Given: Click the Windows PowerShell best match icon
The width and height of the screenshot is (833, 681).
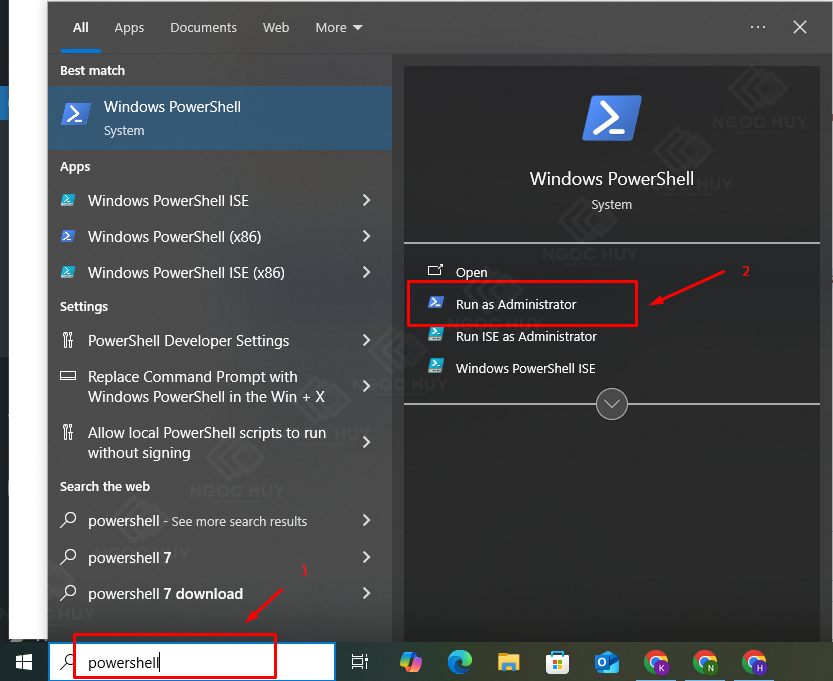Looking at the screenshot, I should [x=76, y=114].
